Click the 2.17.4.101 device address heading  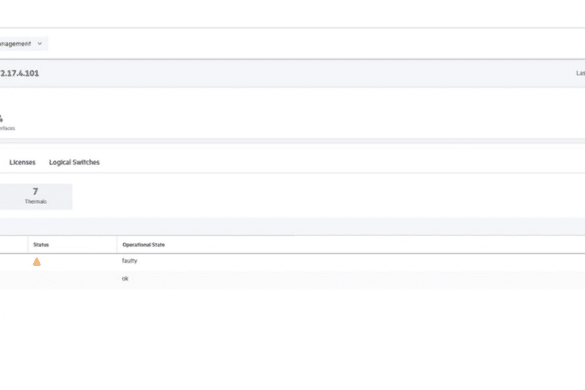tap(19, 73)
